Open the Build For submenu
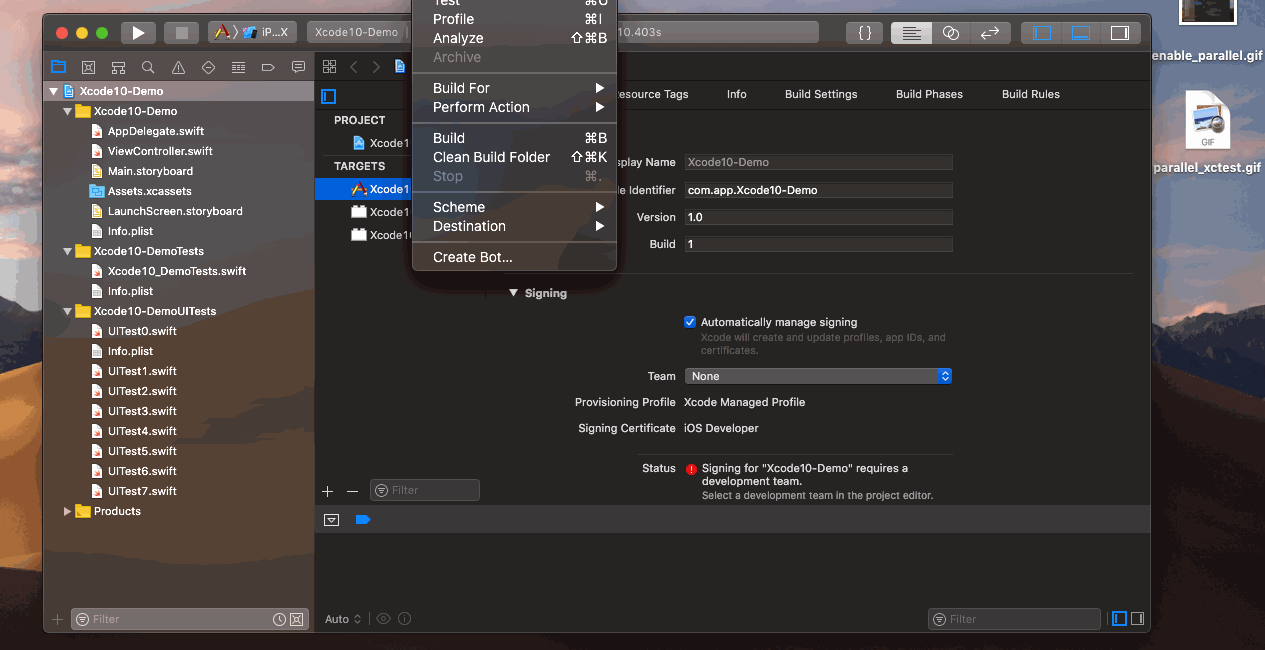 click(514, 88)
